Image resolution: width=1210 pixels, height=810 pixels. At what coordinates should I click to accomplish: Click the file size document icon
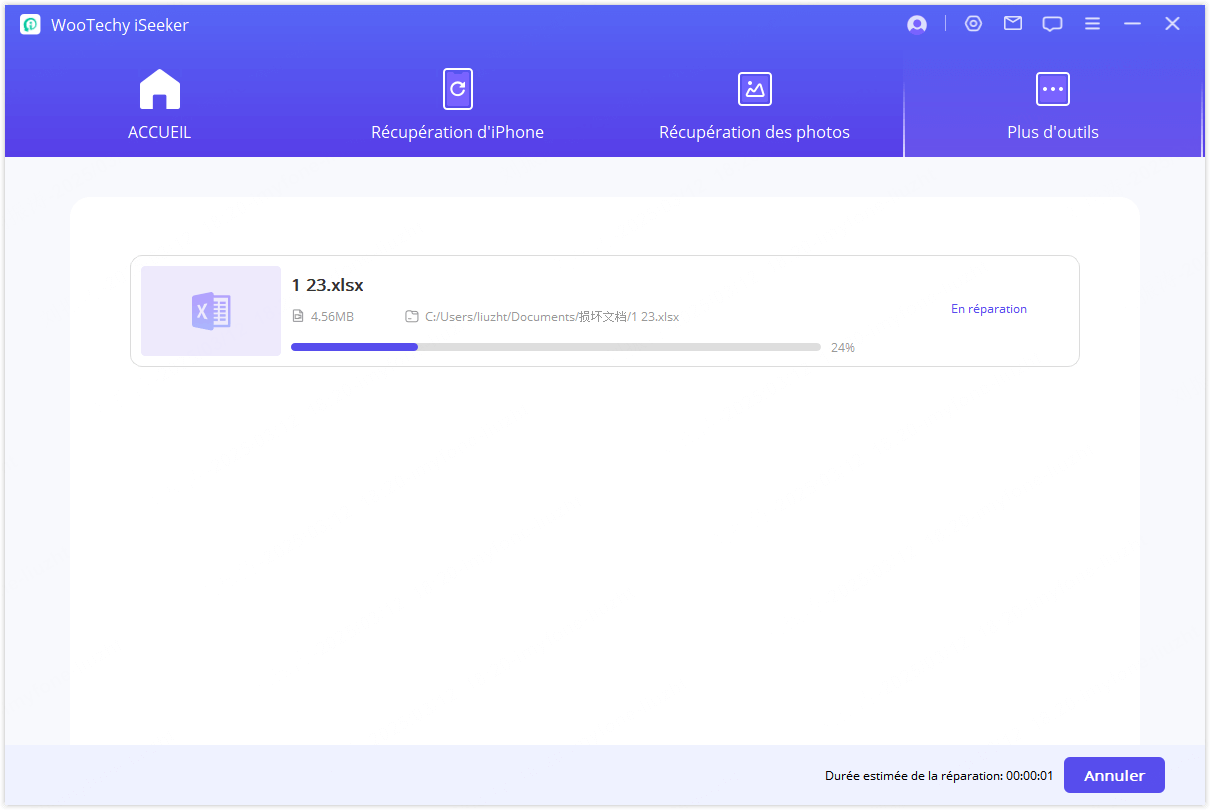point(297,317)
